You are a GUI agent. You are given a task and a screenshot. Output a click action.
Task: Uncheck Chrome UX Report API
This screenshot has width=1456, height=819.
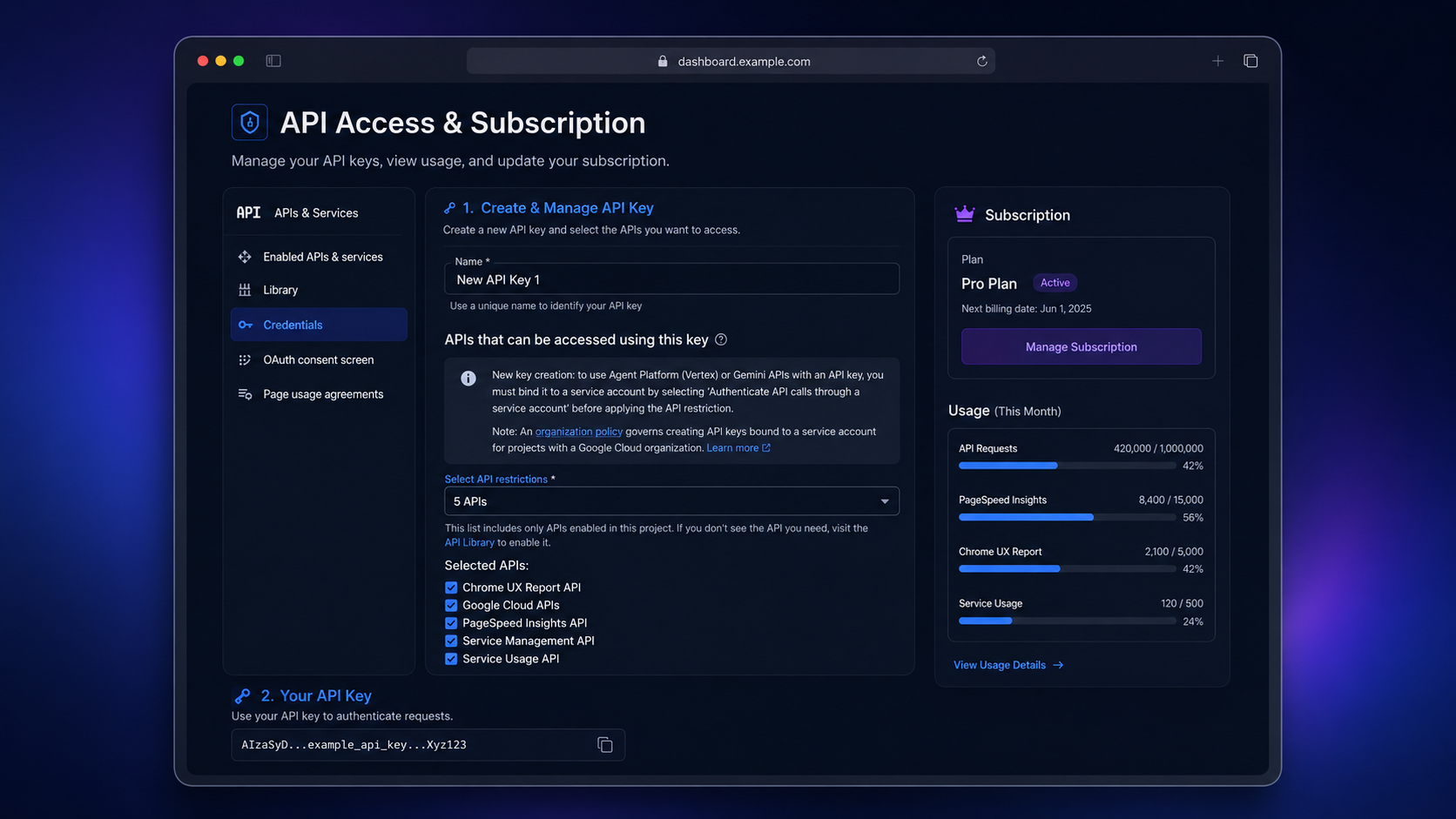(451, 587)
